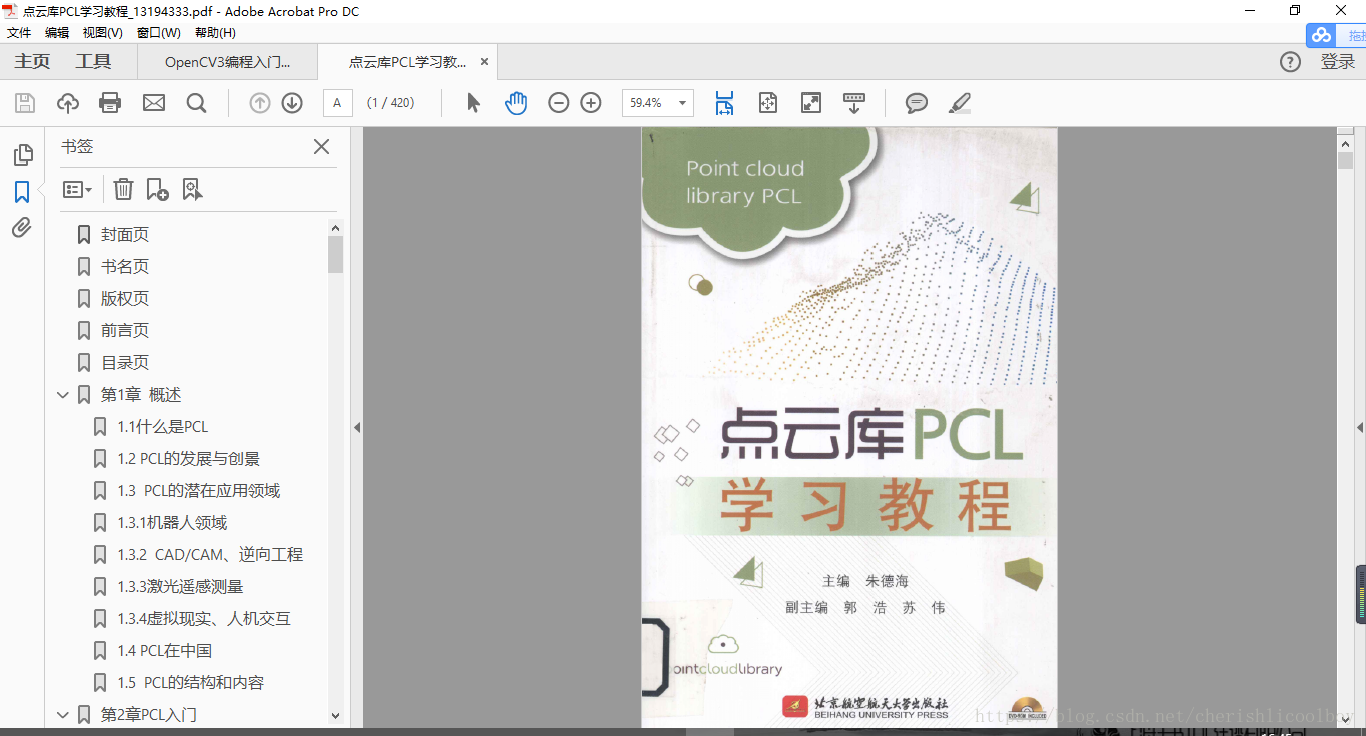Click bookmarks panel scroll down arrow
Viewport: 1366px width, 736px height.
tap(335, 716)
